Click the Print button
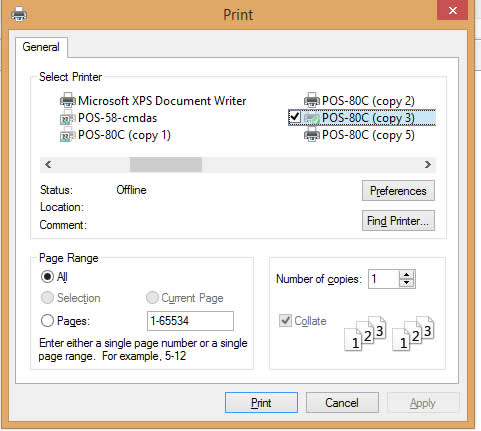 coord(261,403)
